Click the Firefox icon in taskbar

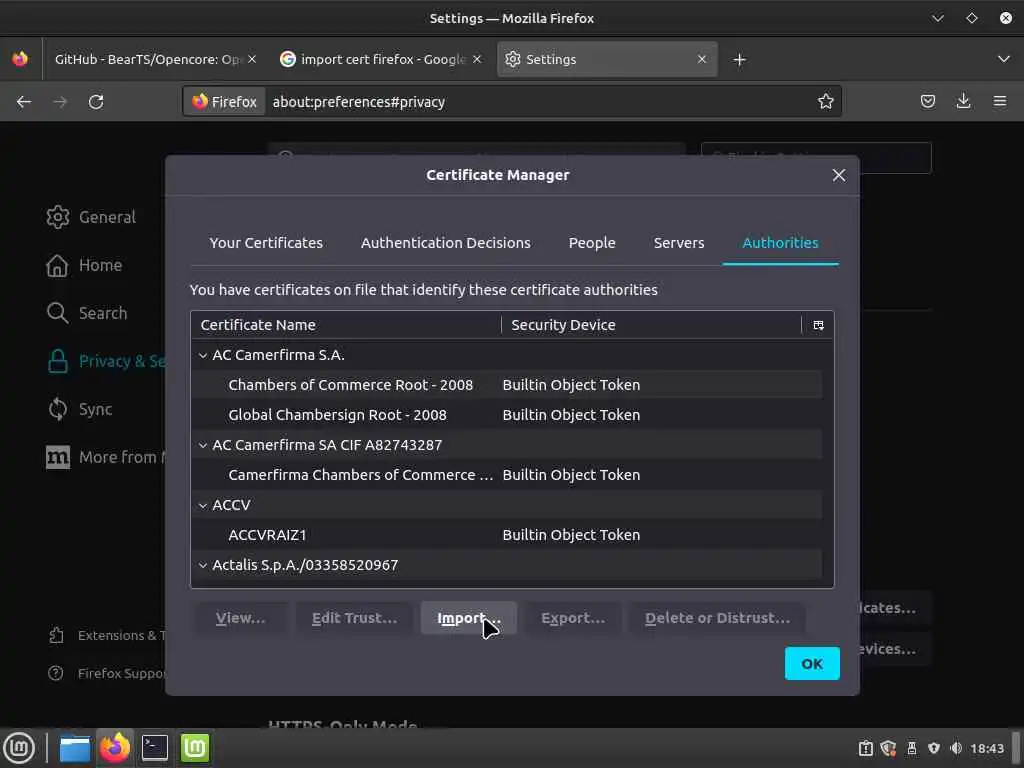point(115,748)
